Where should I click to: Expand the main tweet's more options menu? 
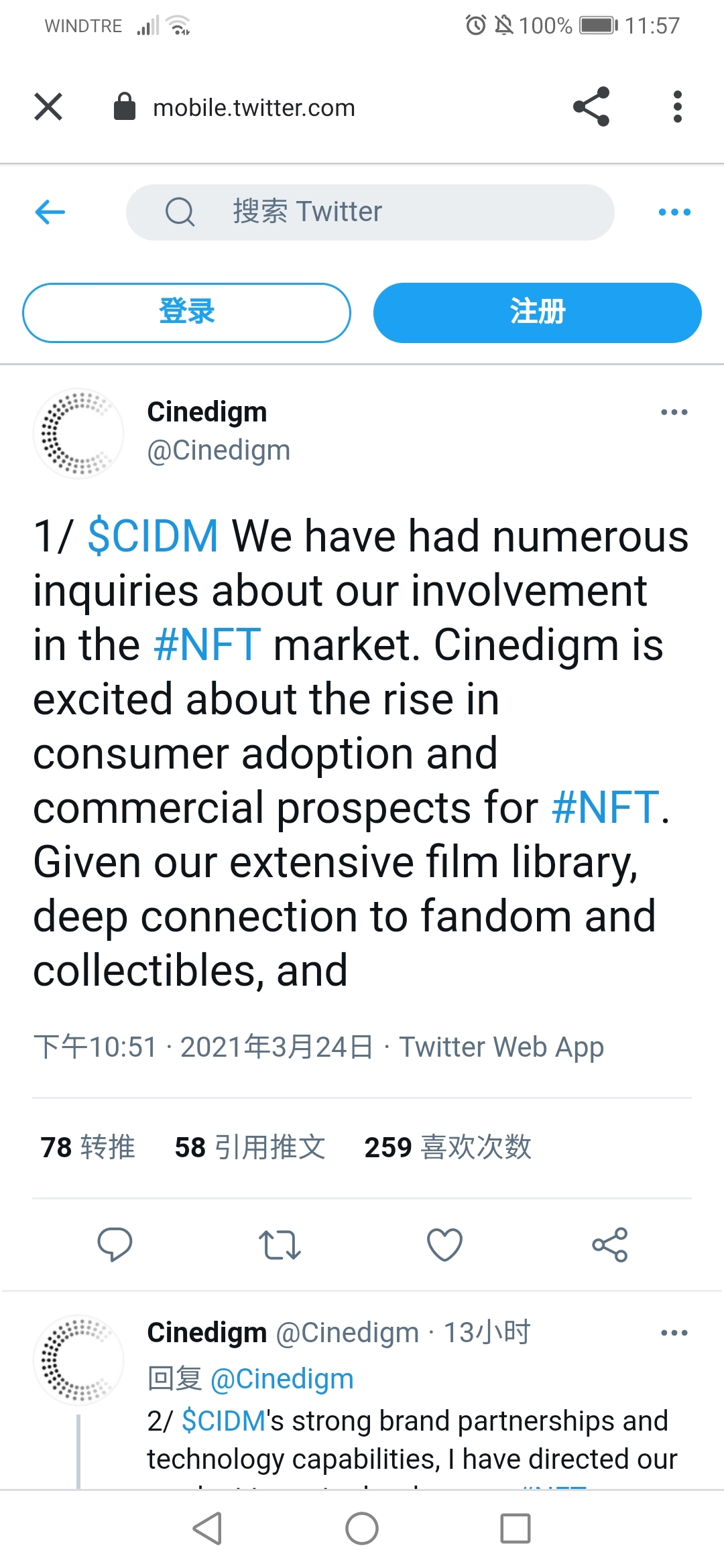coord(674,412)
